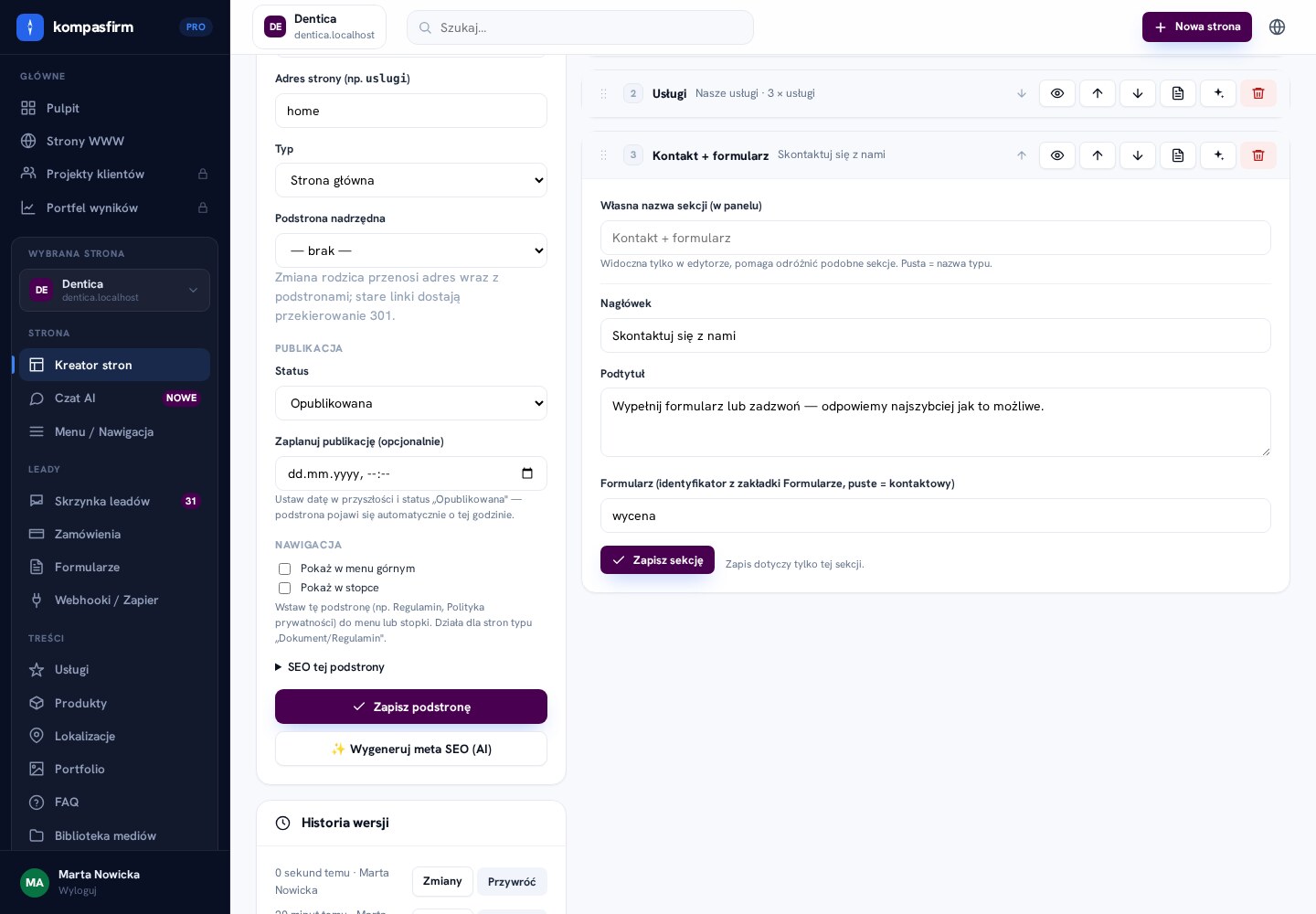Duplicate the Usługi section via document icon
1316x914 pixels.
(1177, 93)
